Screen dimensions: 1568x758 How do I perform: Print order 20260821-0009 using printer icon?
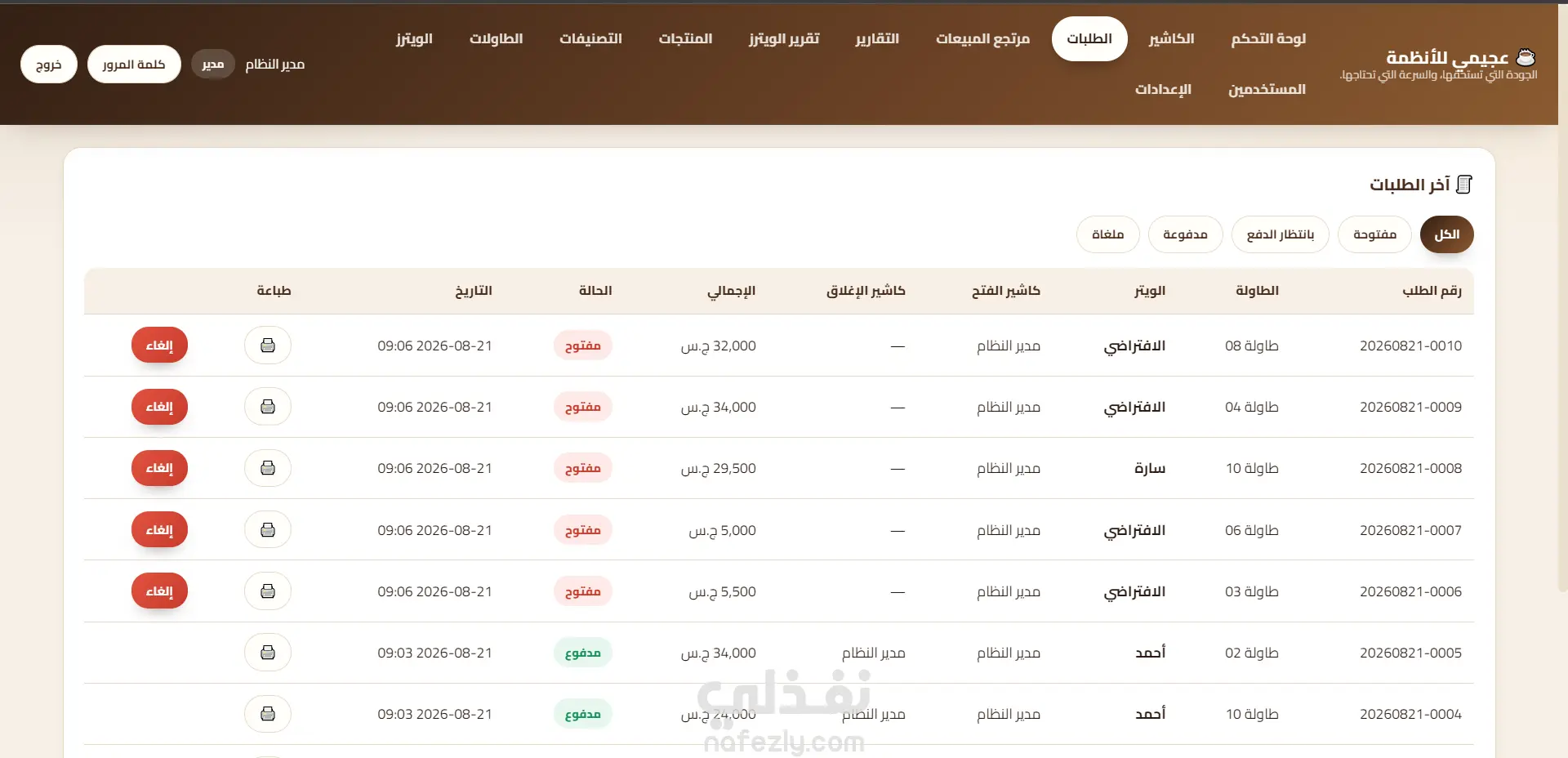tap(268, 407)
